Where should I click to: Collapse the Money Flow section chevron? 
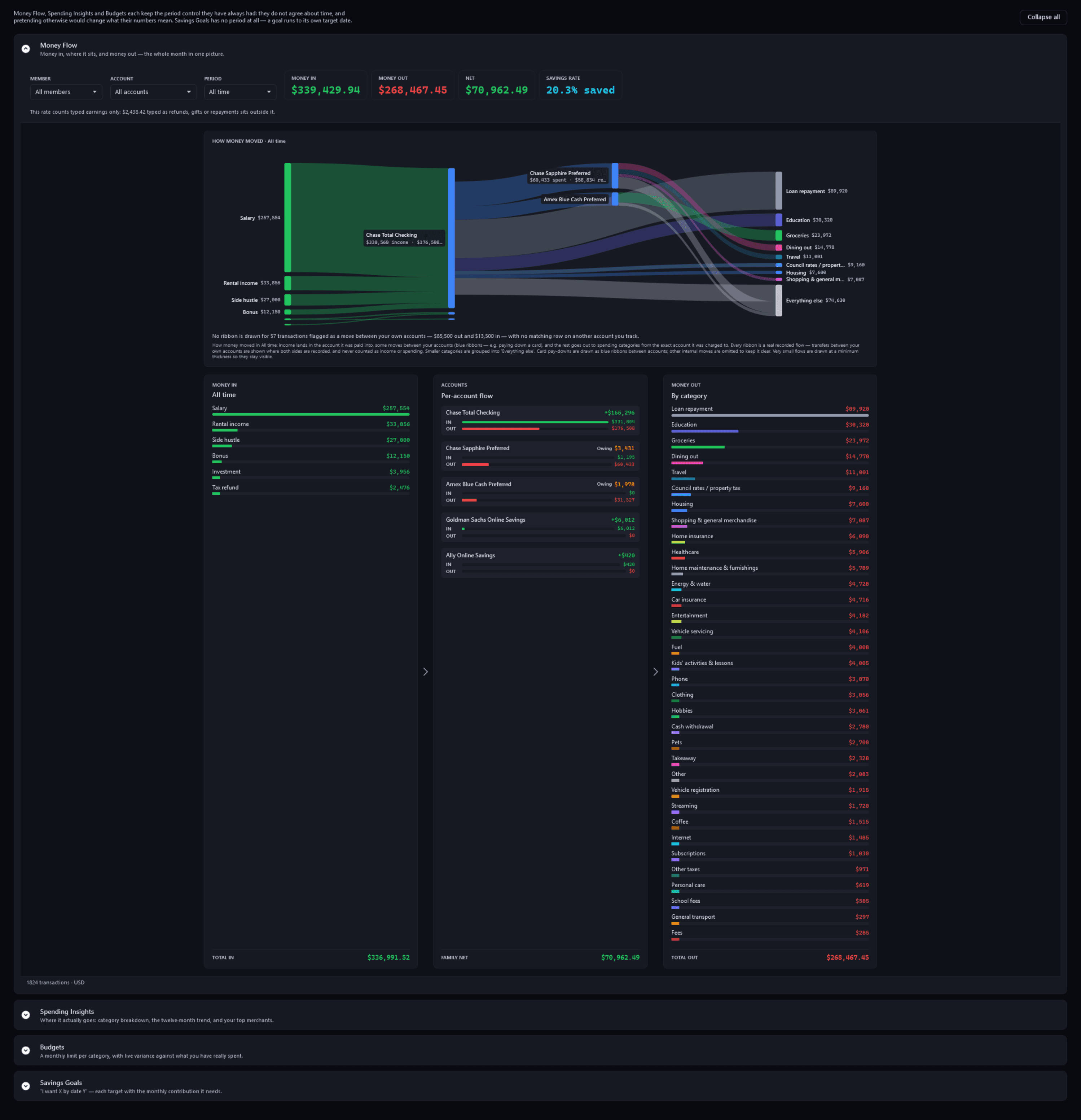tap(26, 49)
